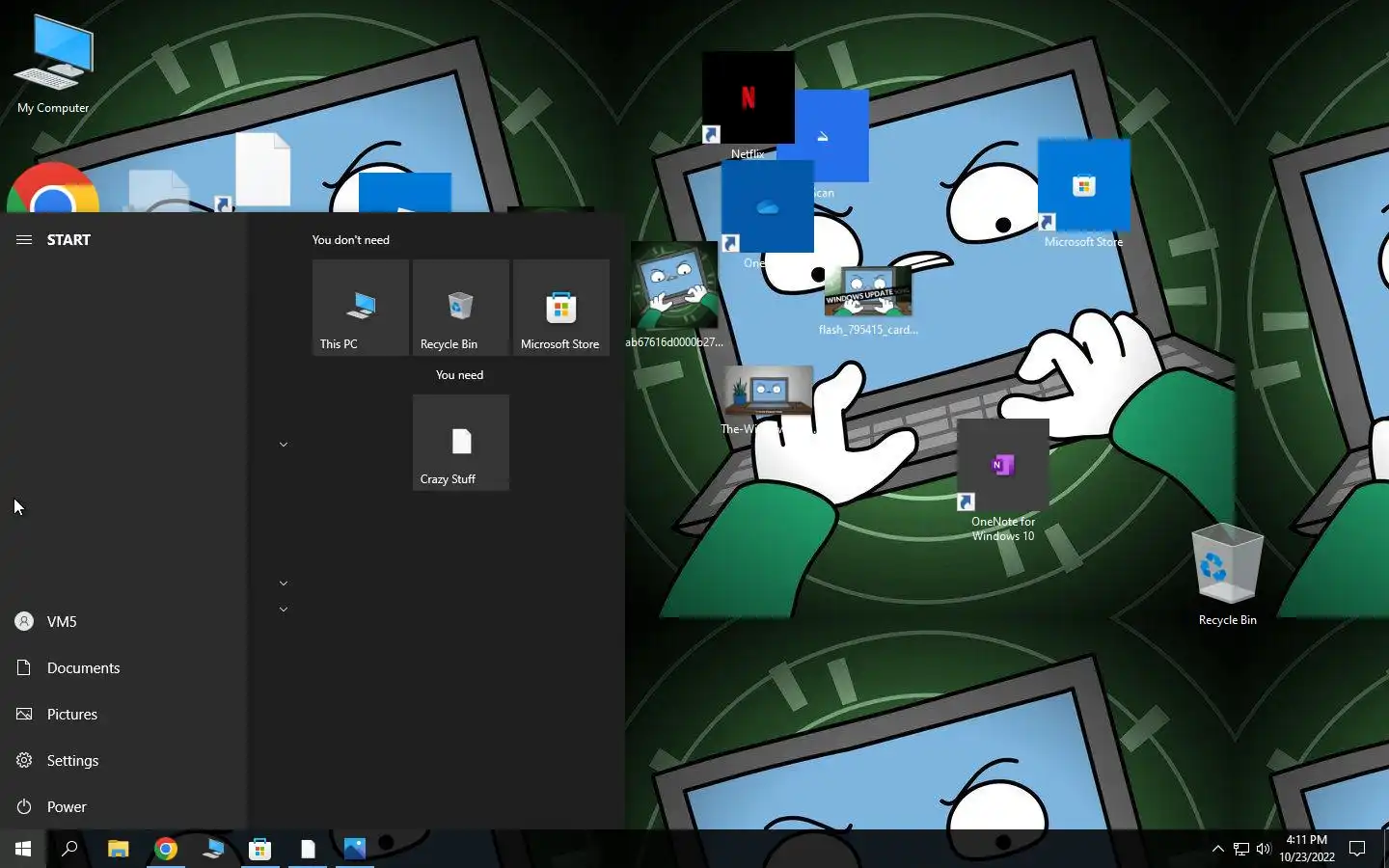Open Pictures from Start sidebar
Screen dimensions: 1389x868
tap(123, 715)
